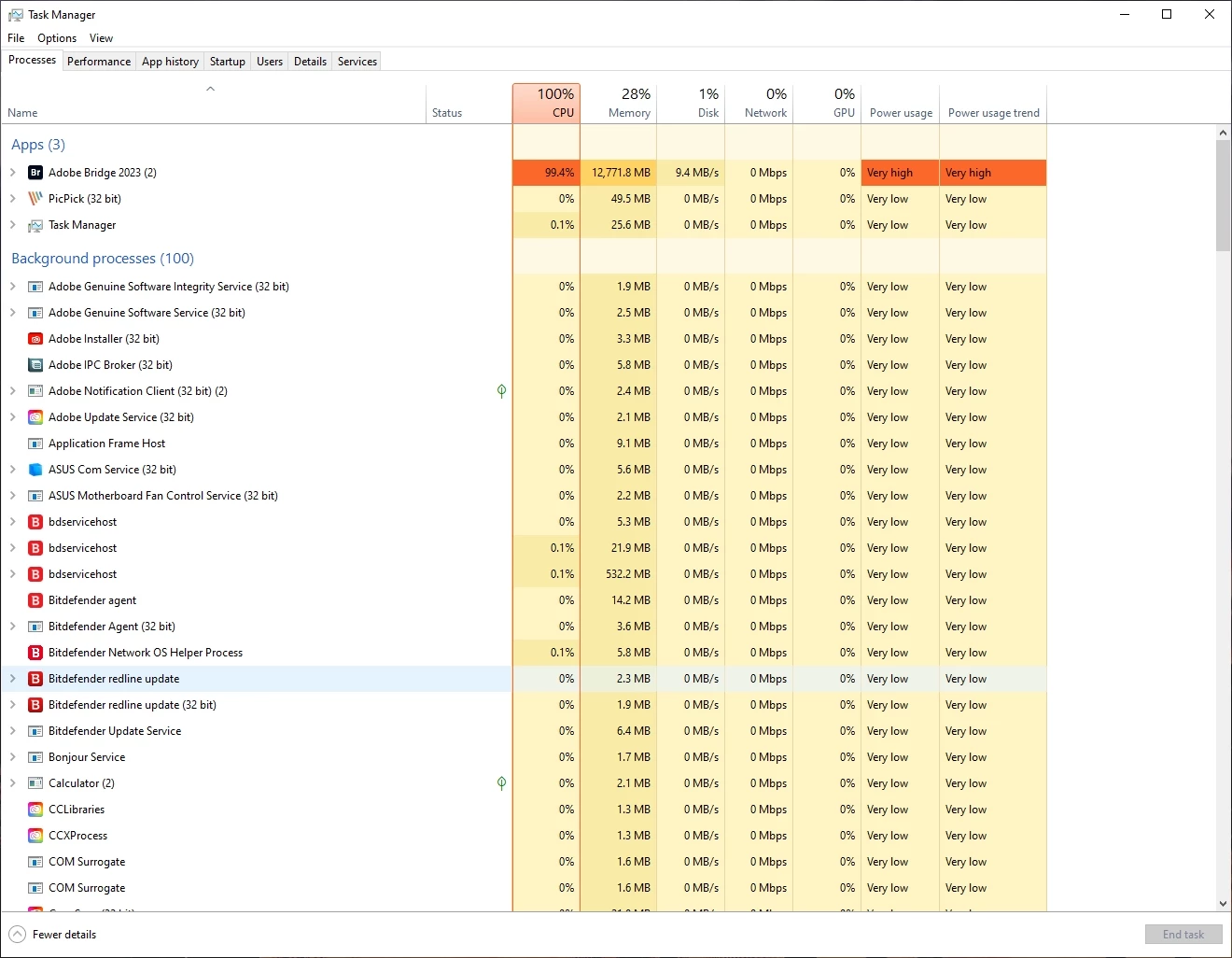Click the Task Manager process row icon
The height and width of the screenshot is (958, 1232).
[x=35, y=225]
